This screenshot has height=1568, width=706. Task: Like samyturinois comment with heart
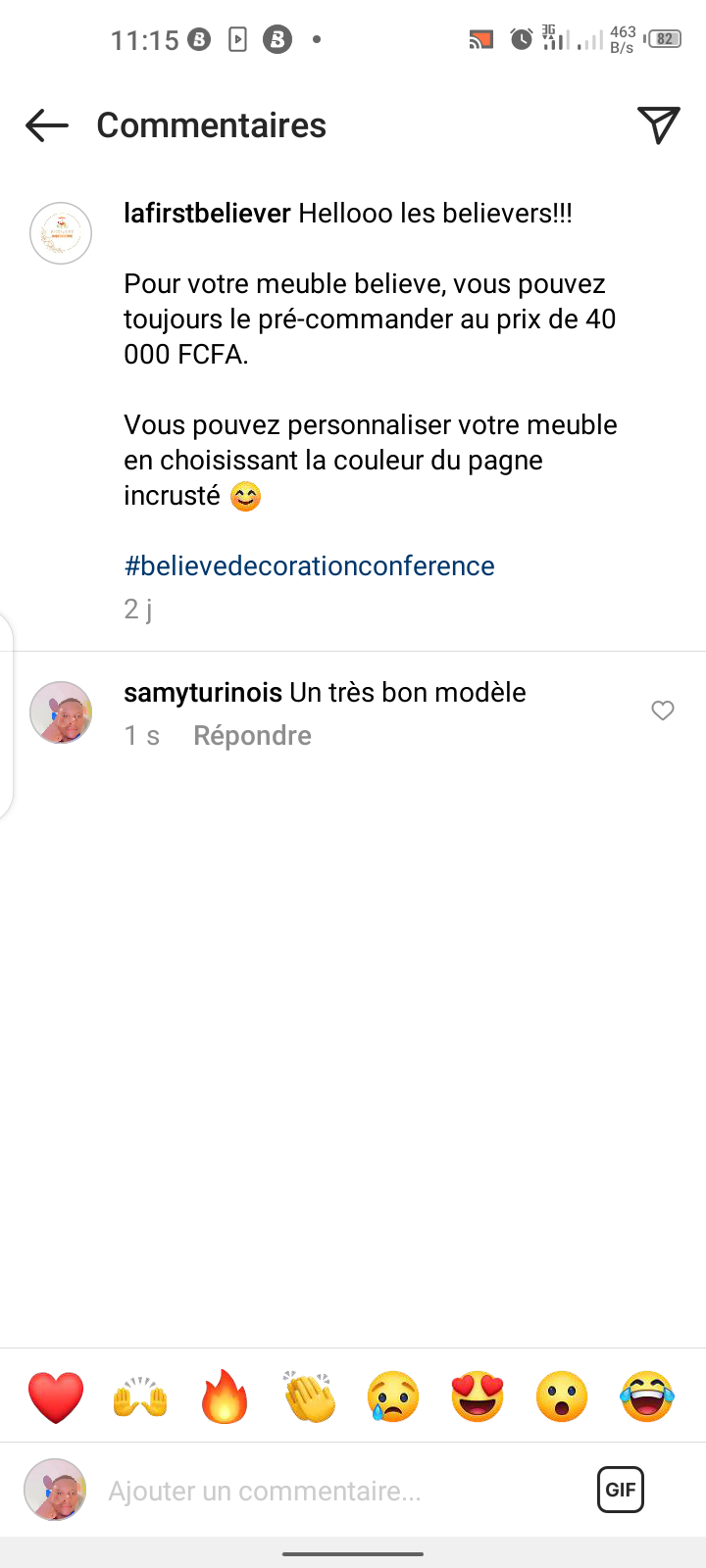(663, 710)
